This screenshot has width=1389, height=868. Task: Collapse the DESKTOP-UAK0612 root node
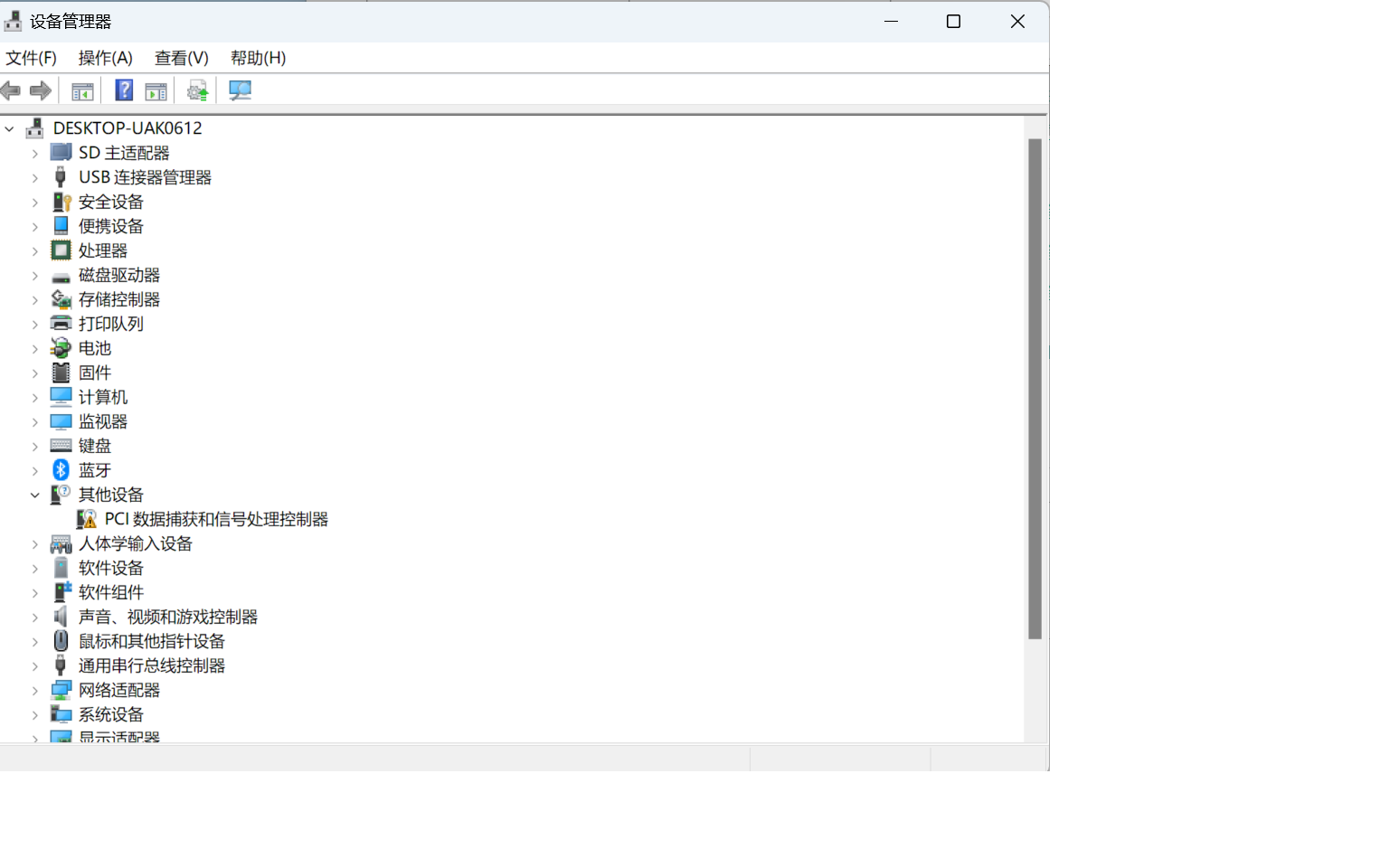pyautogui.click(x=10, y=128)
